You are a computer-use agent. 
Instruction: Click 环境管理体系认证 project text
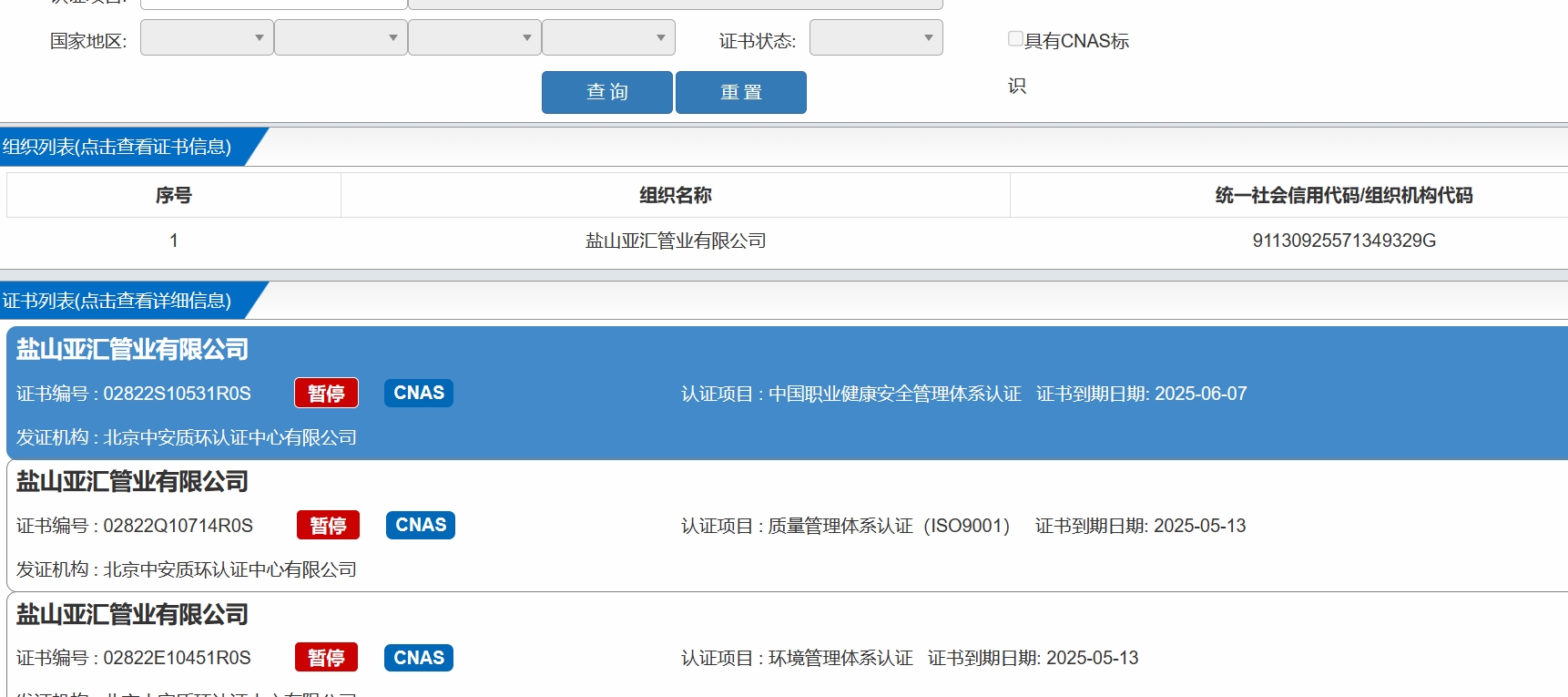(x=840, y=658)
